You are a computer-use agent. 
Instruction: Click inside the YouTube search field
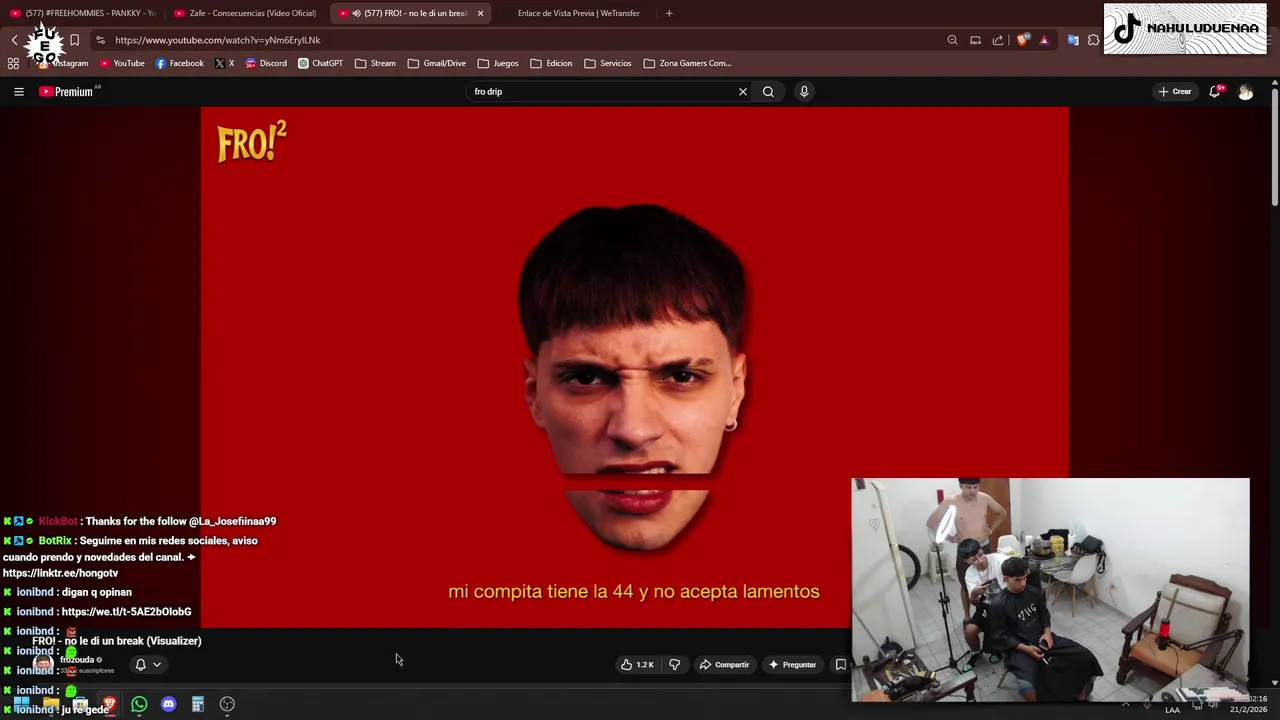point(600,91)
